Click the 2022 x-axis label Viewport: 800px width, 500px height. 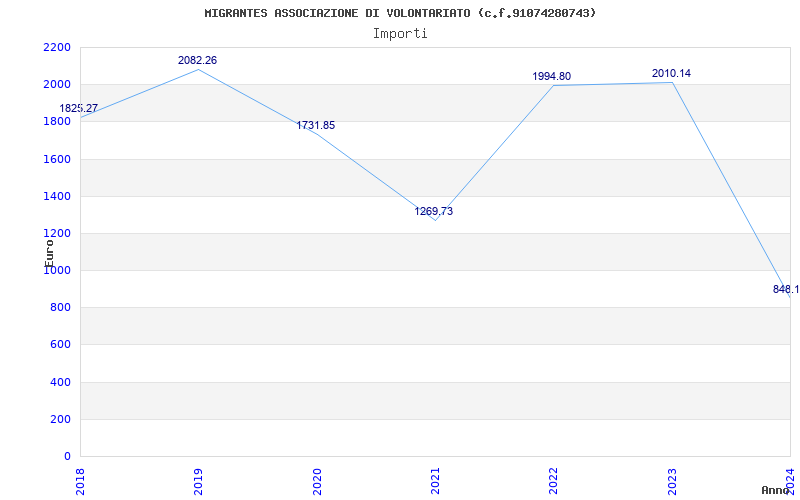(x=554, y=482)
